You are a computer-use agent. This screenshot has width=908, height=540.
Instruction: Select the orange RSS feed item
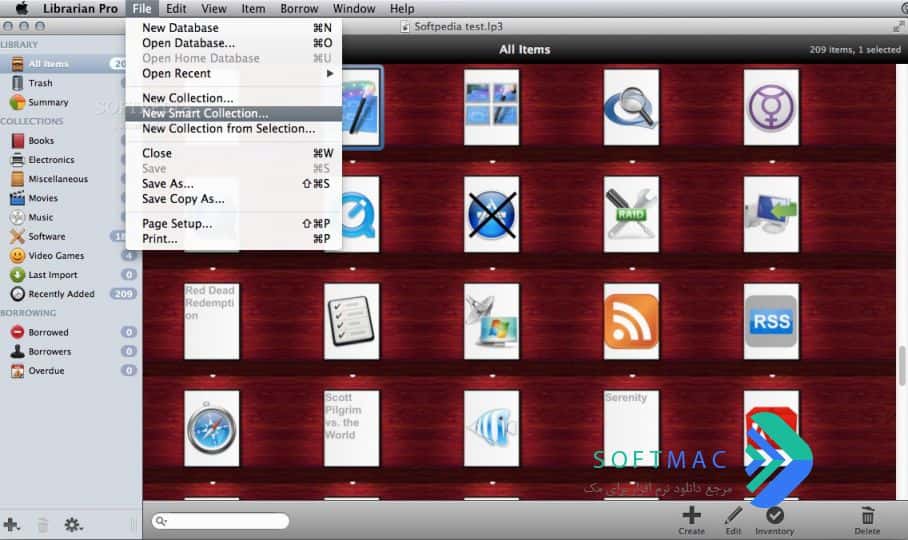tap(631, 321)
